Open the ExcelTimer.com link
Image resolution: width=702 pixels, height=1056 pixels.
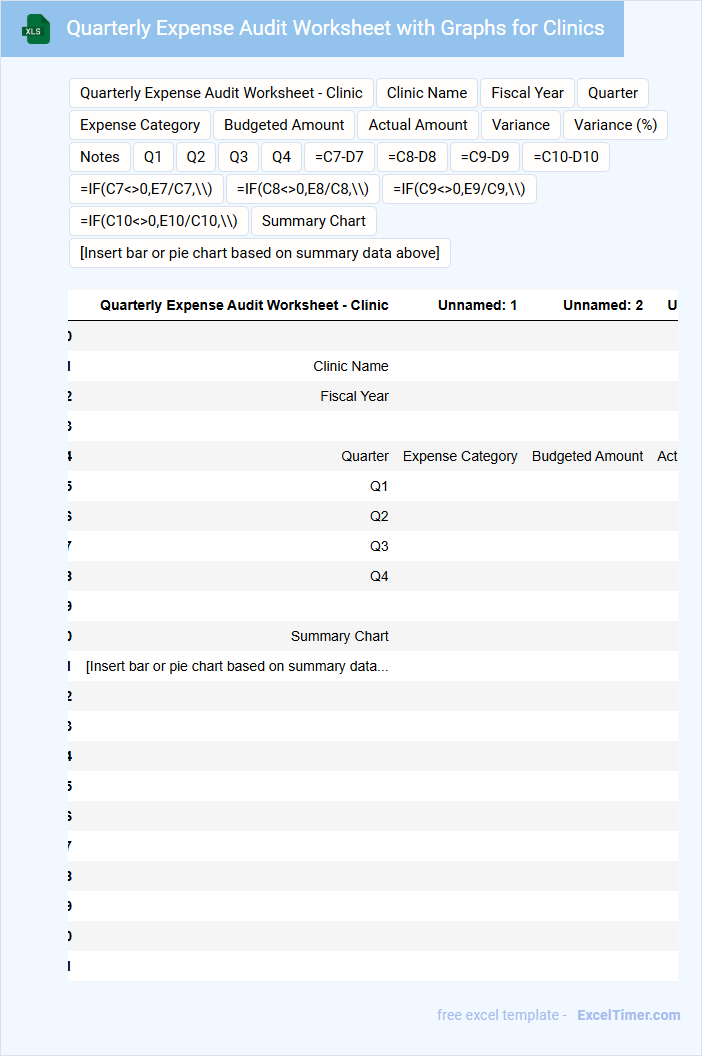pyautogui.click(x=629, y=1015)
